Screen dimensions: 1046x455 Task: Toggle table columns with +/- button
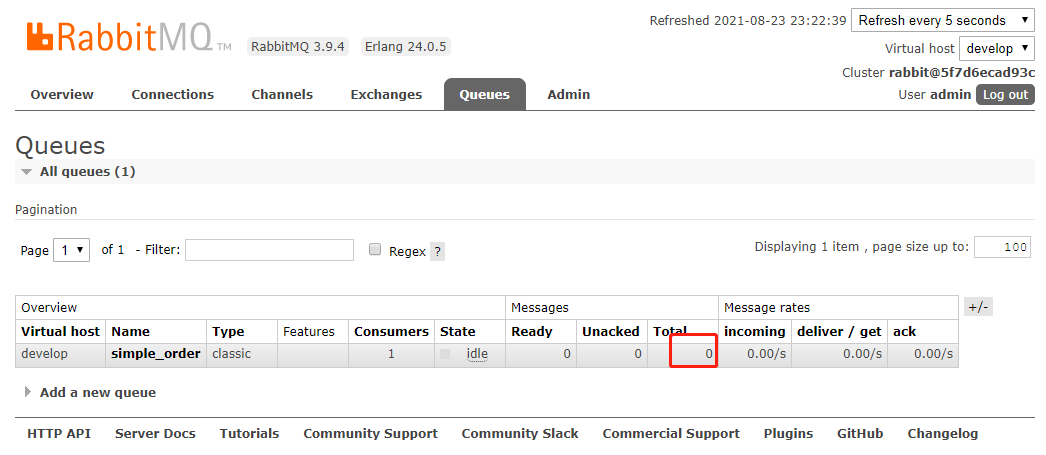tap(979, 307)
